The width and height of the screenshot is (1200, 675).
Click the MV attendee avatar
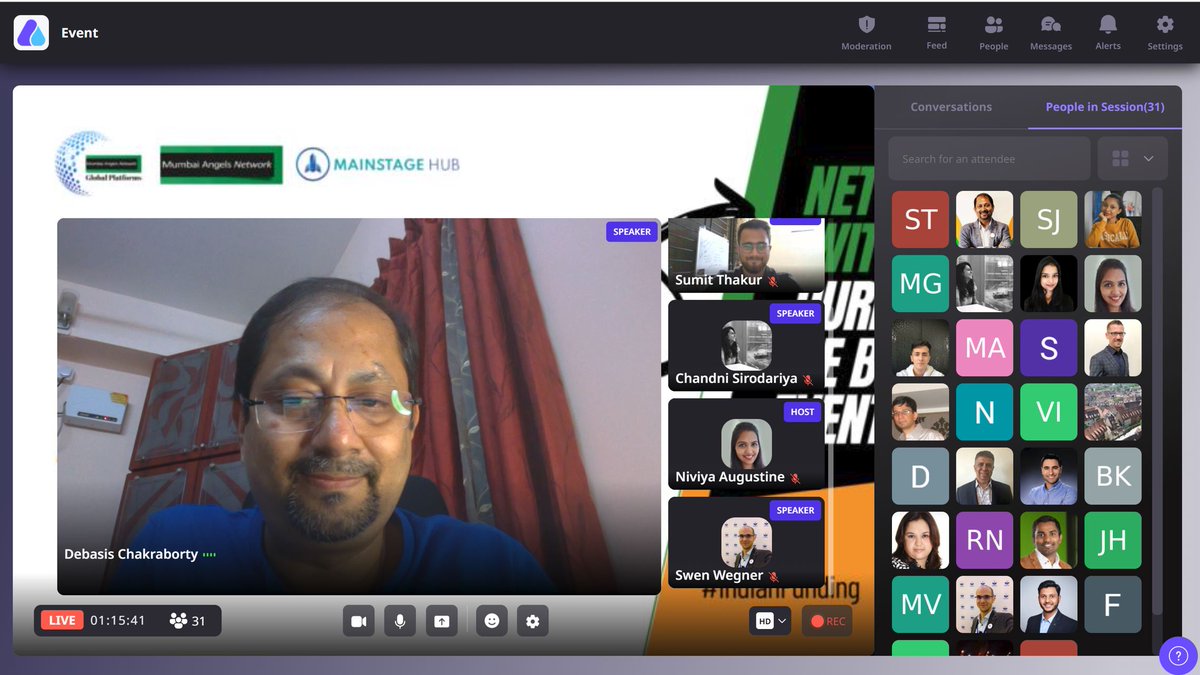(x=920, y=604)
